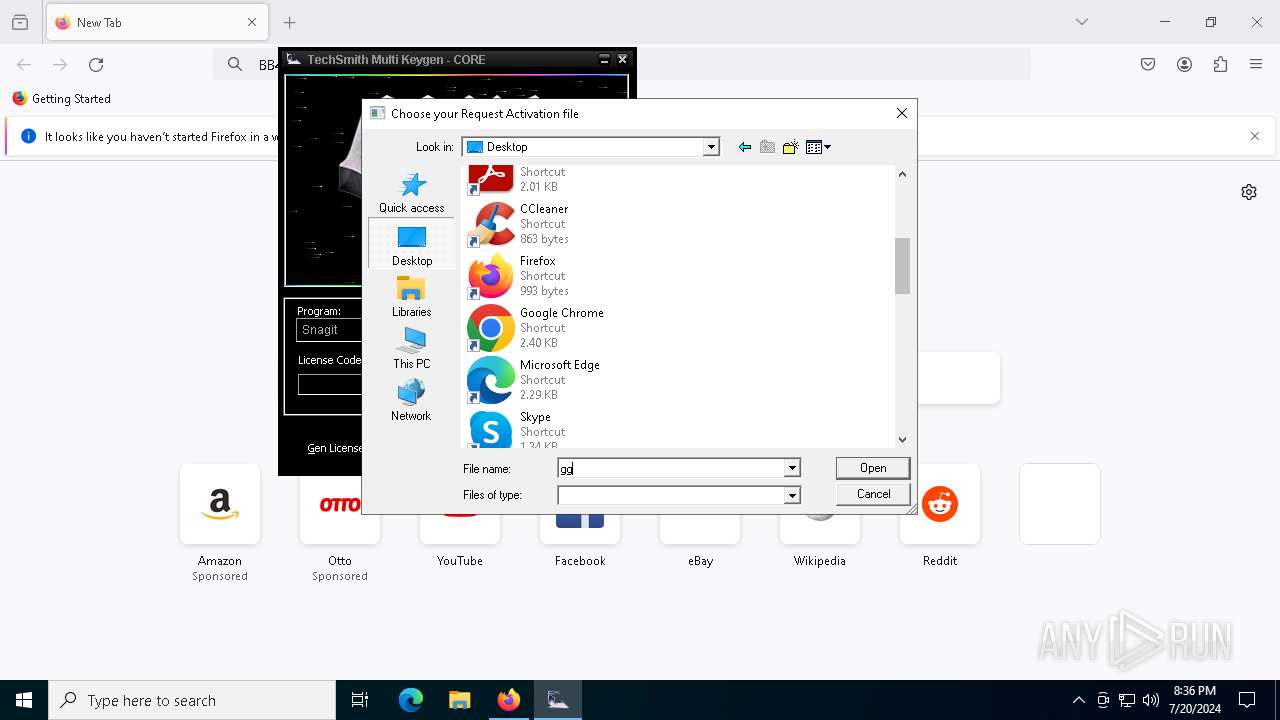Show hidden tray icons chevron
This screenshot has height=720, width=1280.
coord(1078,700)
